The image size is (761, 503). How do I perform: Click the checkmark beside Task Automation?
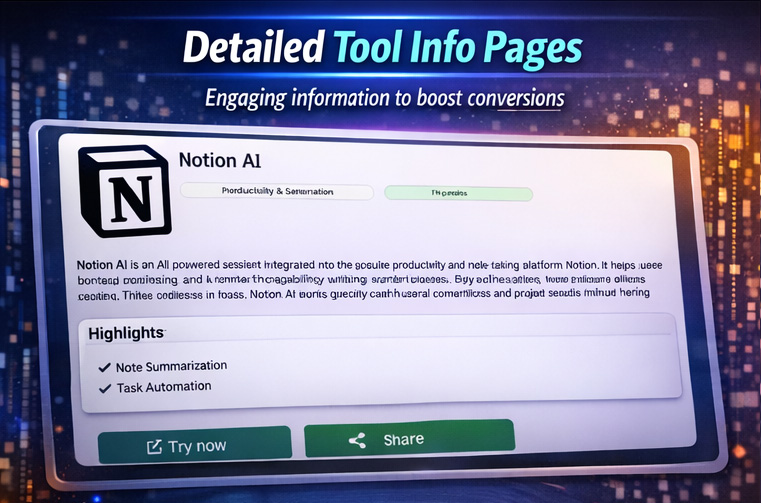105,388
